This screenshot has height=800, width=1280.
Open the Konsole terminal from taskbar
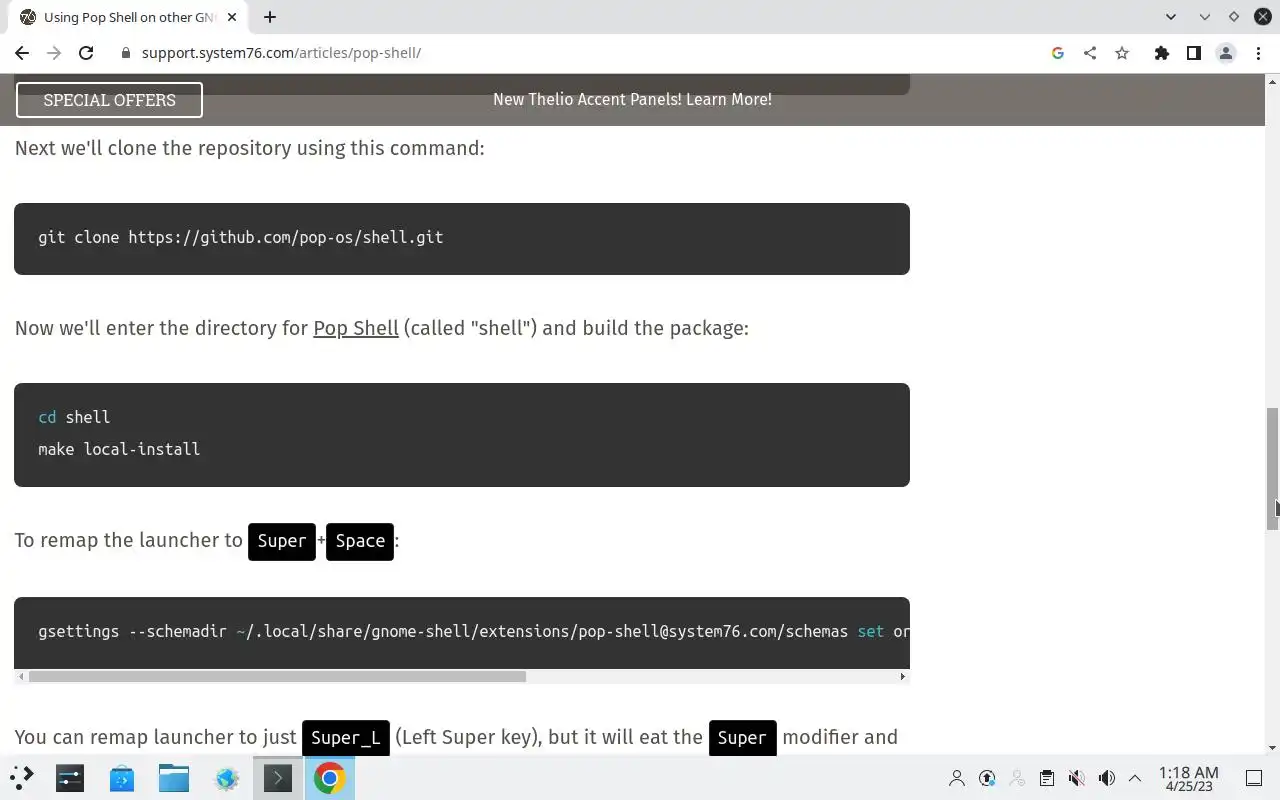278,778
